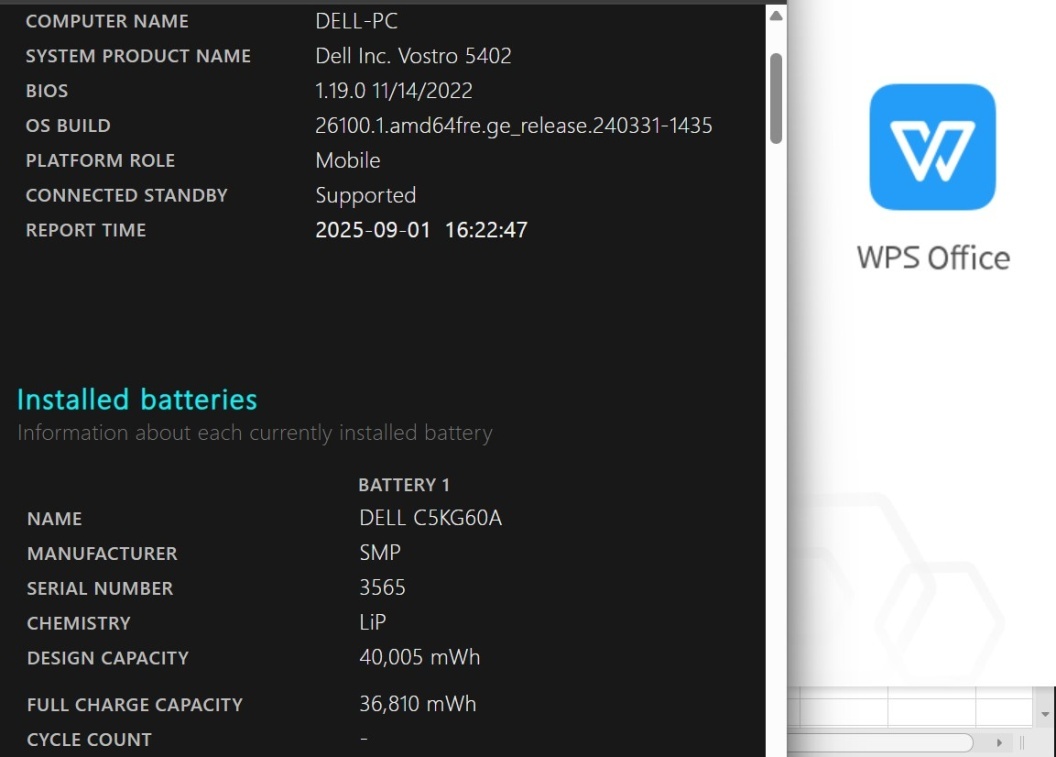Click the DESIGN CAPACITY label

point(108,659)
